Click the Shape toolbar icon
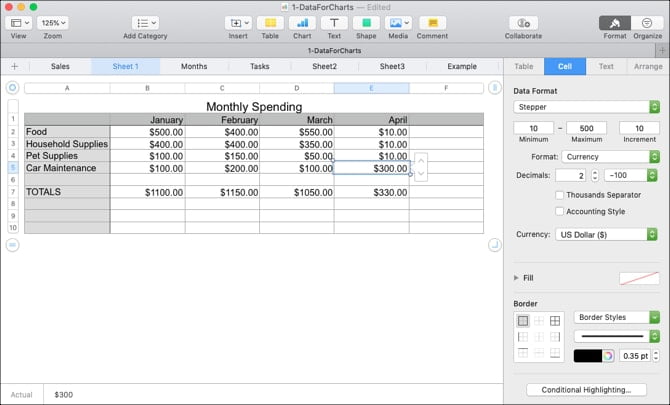The height and width of the screenshot is (405, 670). click(366, 22)
